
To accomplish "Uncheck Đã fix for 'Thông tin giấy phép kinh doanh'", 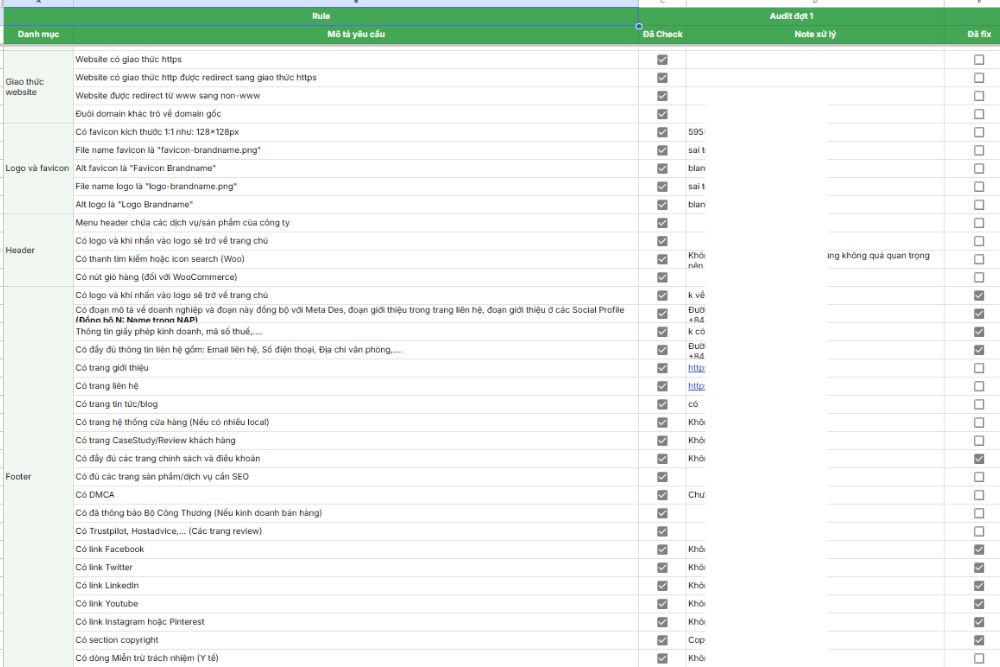I will pos(979,332).
